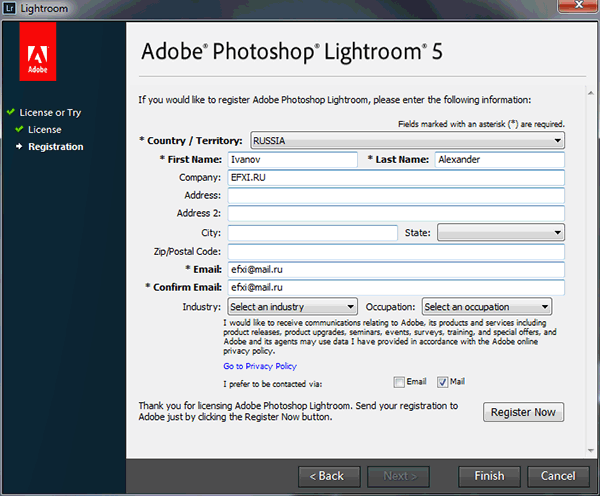Expand the Select an occupation dropdown

pos(487,307)
